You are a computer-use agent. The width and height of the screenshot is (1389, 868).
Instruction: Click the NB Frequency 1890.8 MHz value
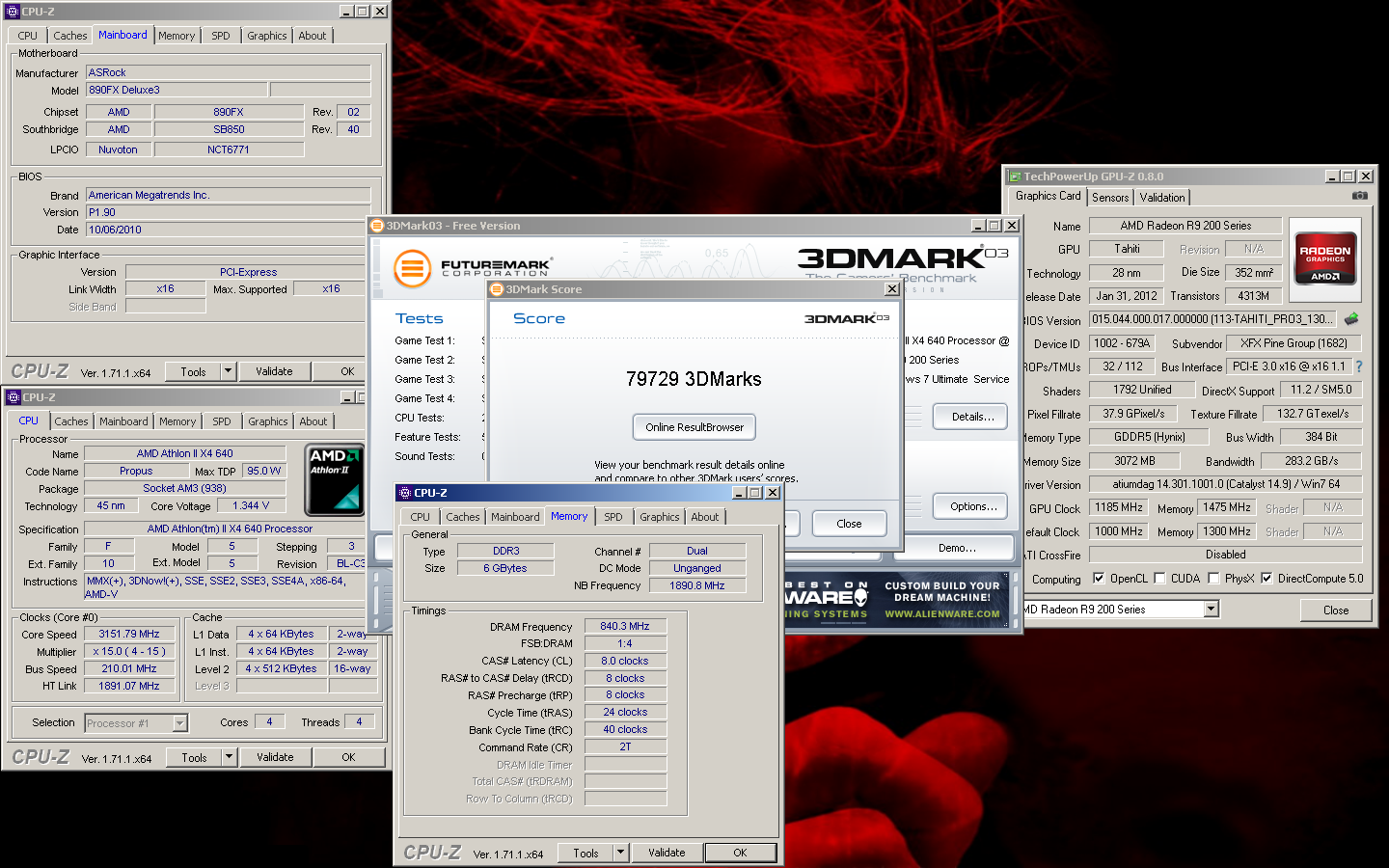point(697,585)
